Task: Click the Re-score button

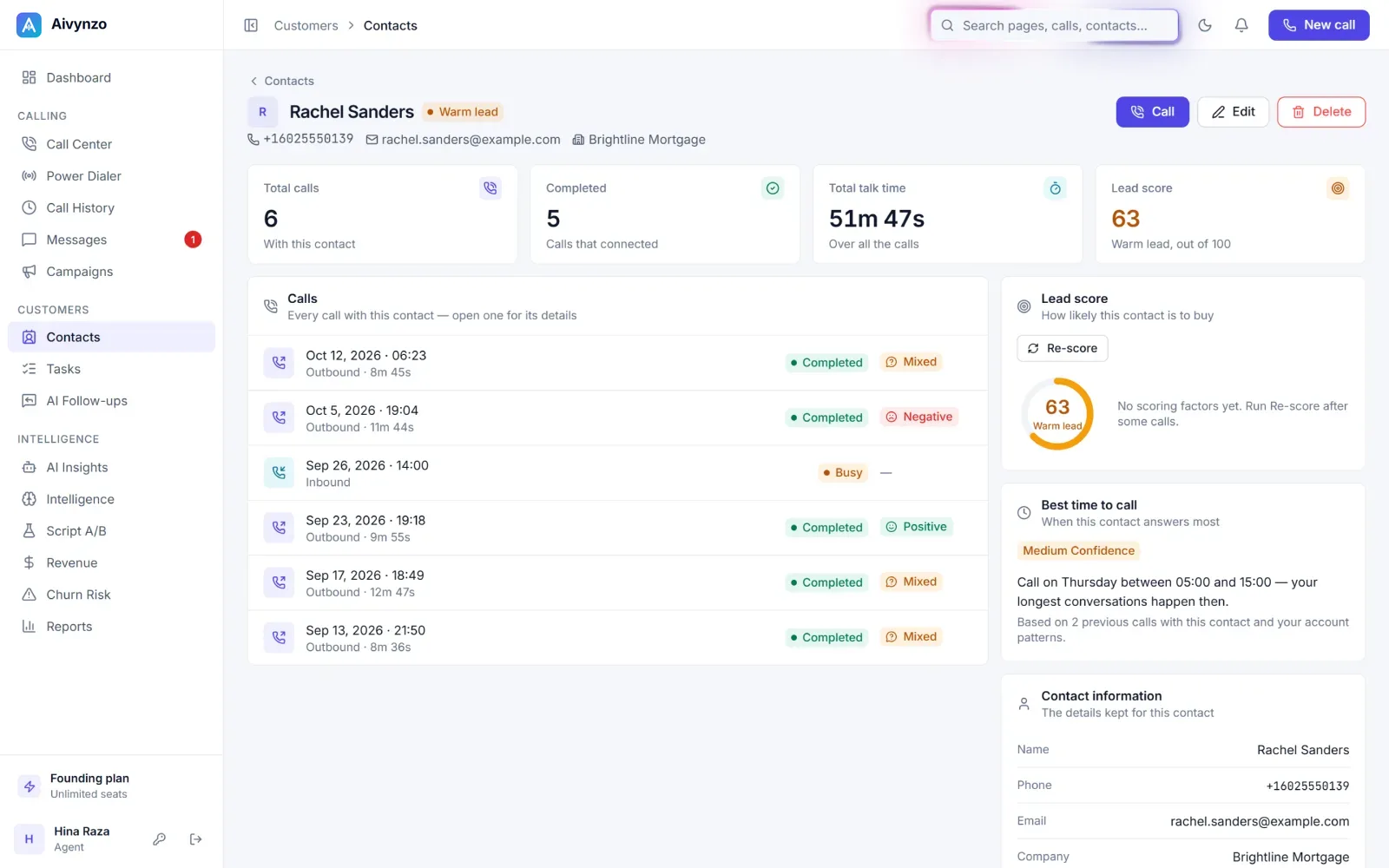Action: pyautogui.click(x=1062, y=348)
